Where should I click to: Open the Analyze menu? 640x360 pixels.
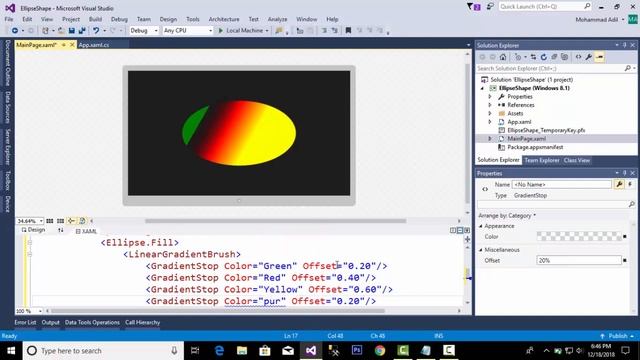pos(278,19)
